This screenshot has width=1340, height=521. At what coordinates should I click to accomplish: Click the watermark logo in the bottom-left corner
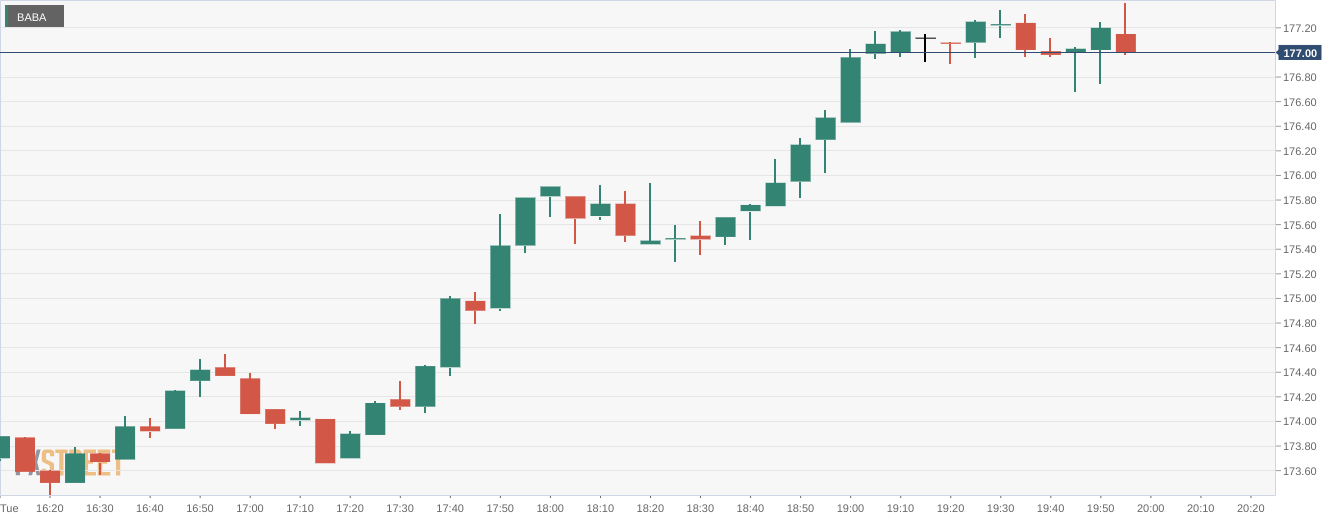pos(70,463)
